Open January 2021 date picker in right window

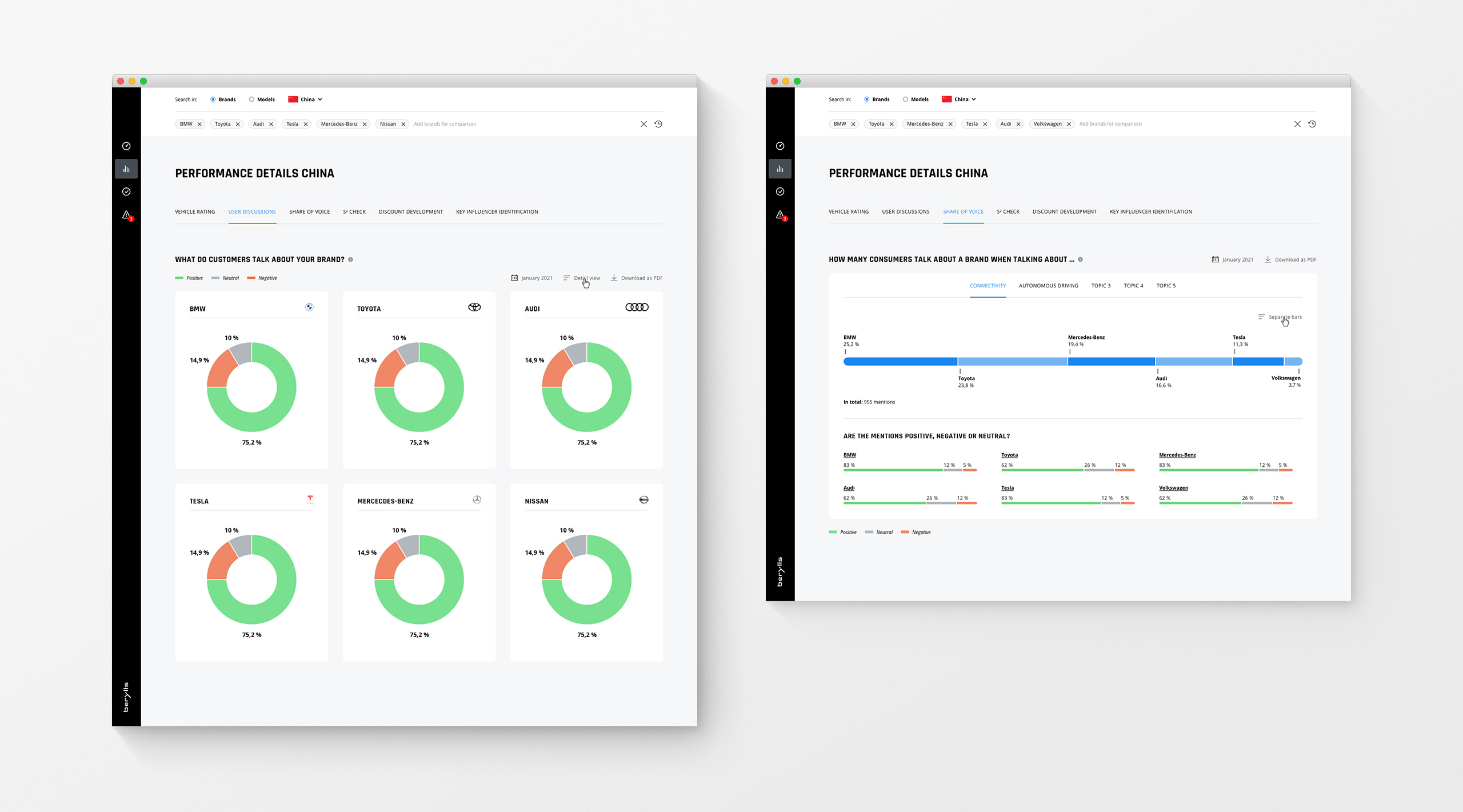click(x=1232, y=259)
